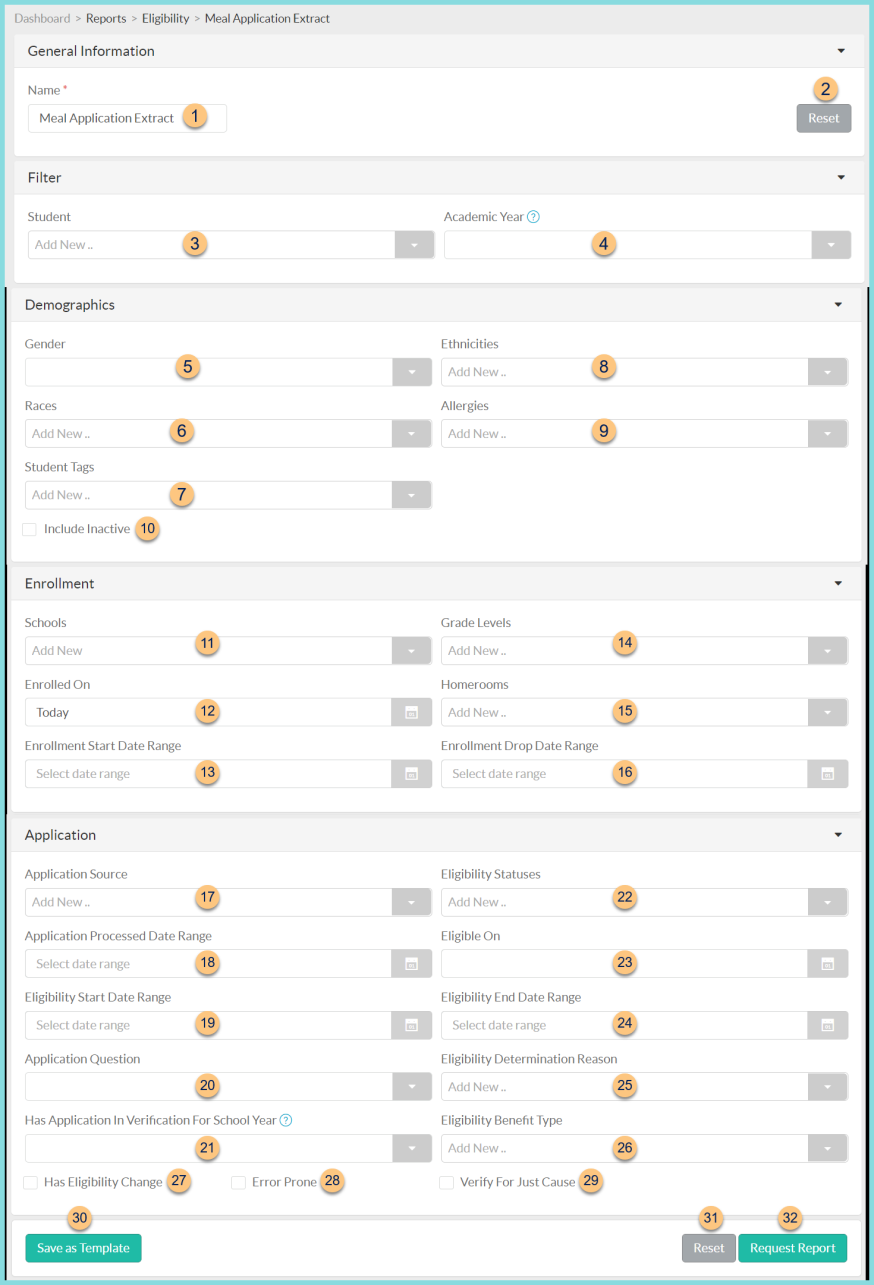This screenshot has height=1285, width=874.
Task: Navigate to Reports via the breadcrumb
Action: (106, 18)
